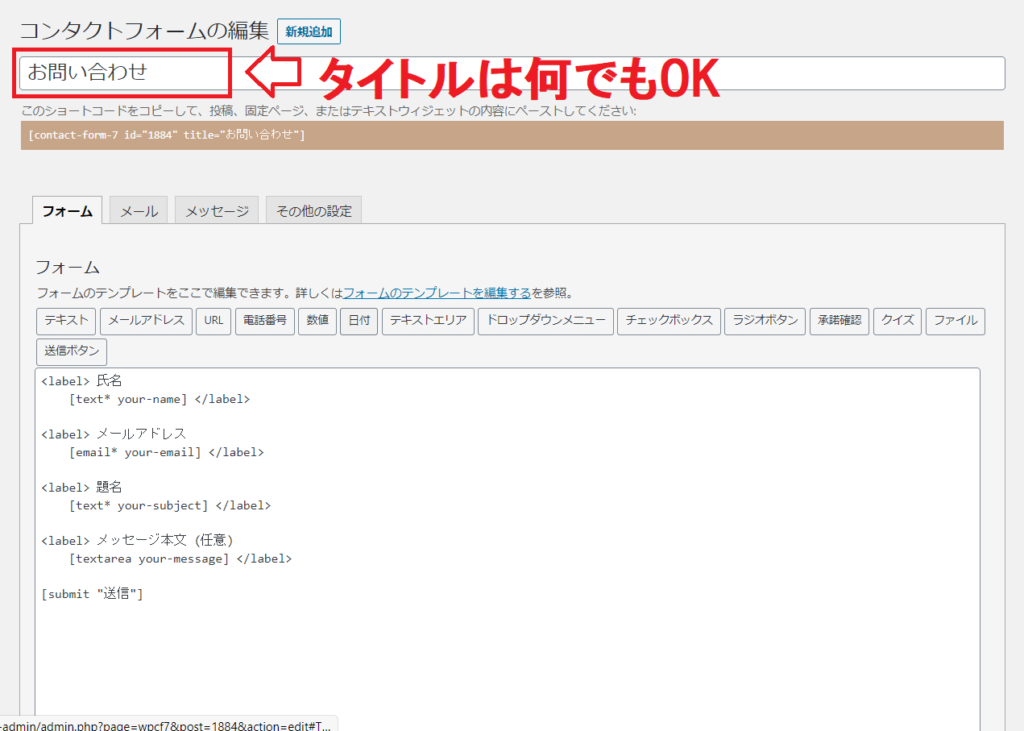Insert a 日付 form tag

click(x=358, y=321)
